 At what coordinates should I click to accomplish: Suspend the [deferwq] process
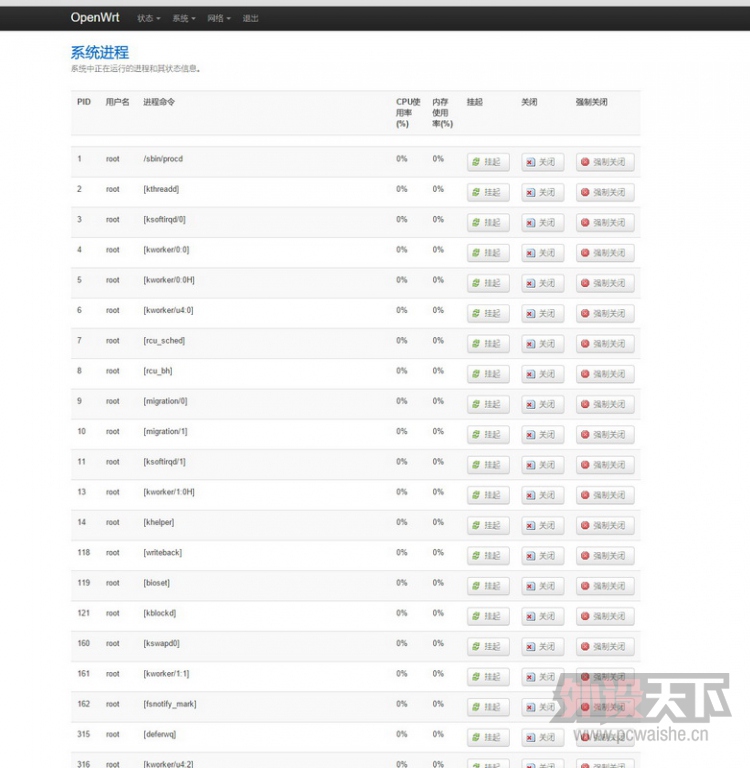pyautogui.click(x=488, y=738)
